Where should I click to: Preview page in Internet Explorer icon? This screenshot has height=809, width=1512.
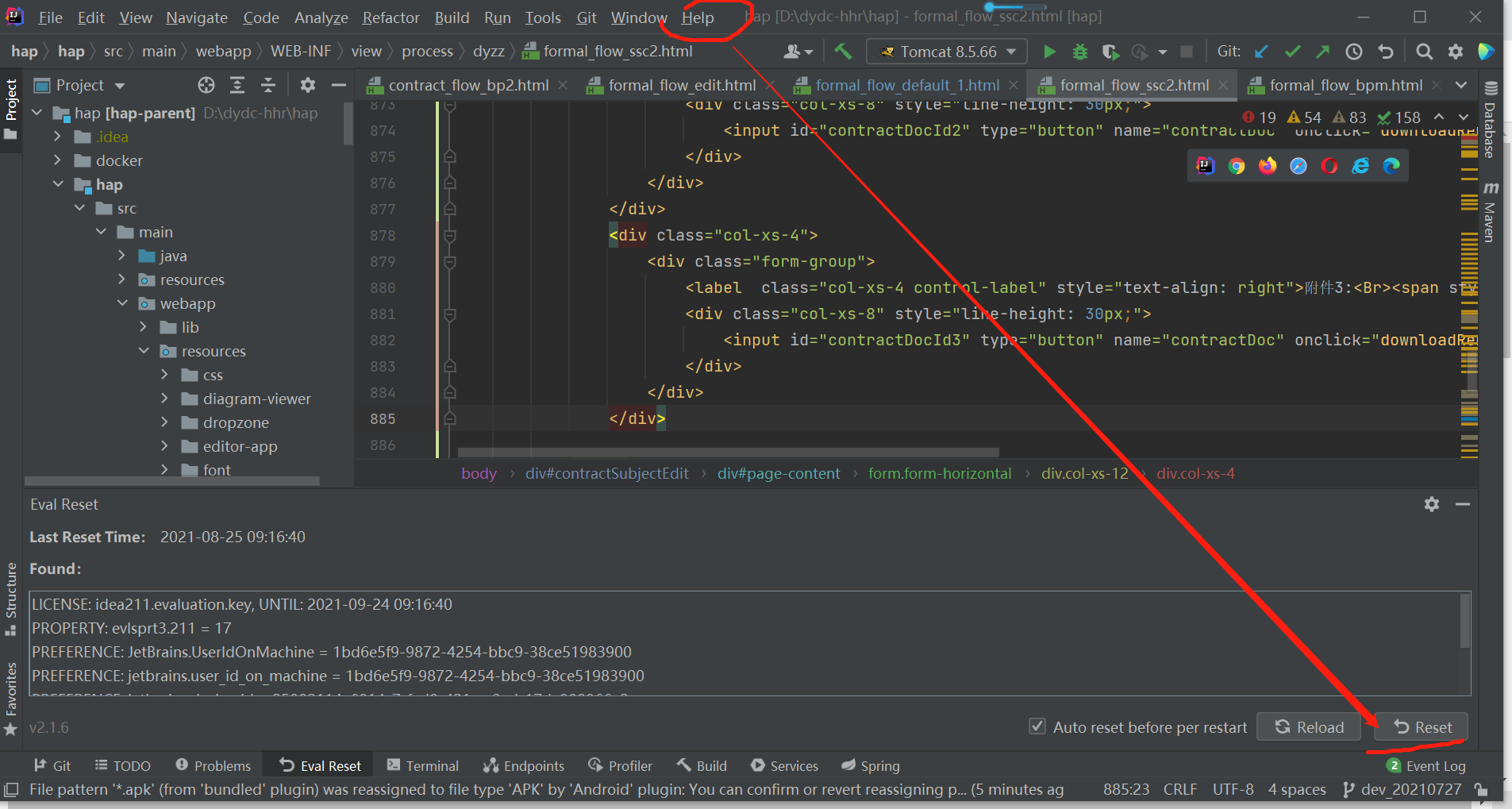pos(1360,166)
